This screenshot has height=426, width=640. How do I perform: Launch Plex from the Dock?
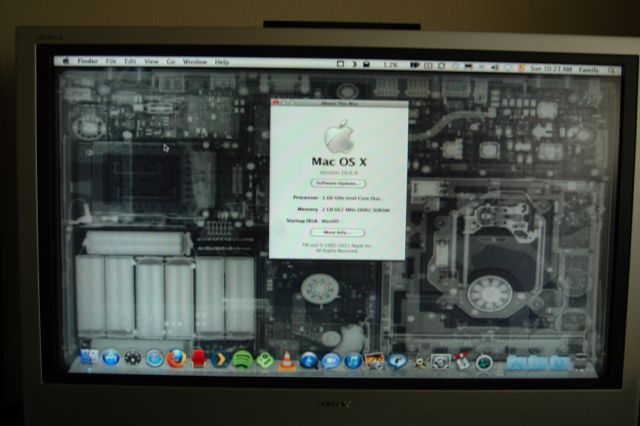click(x=220, y=359)
